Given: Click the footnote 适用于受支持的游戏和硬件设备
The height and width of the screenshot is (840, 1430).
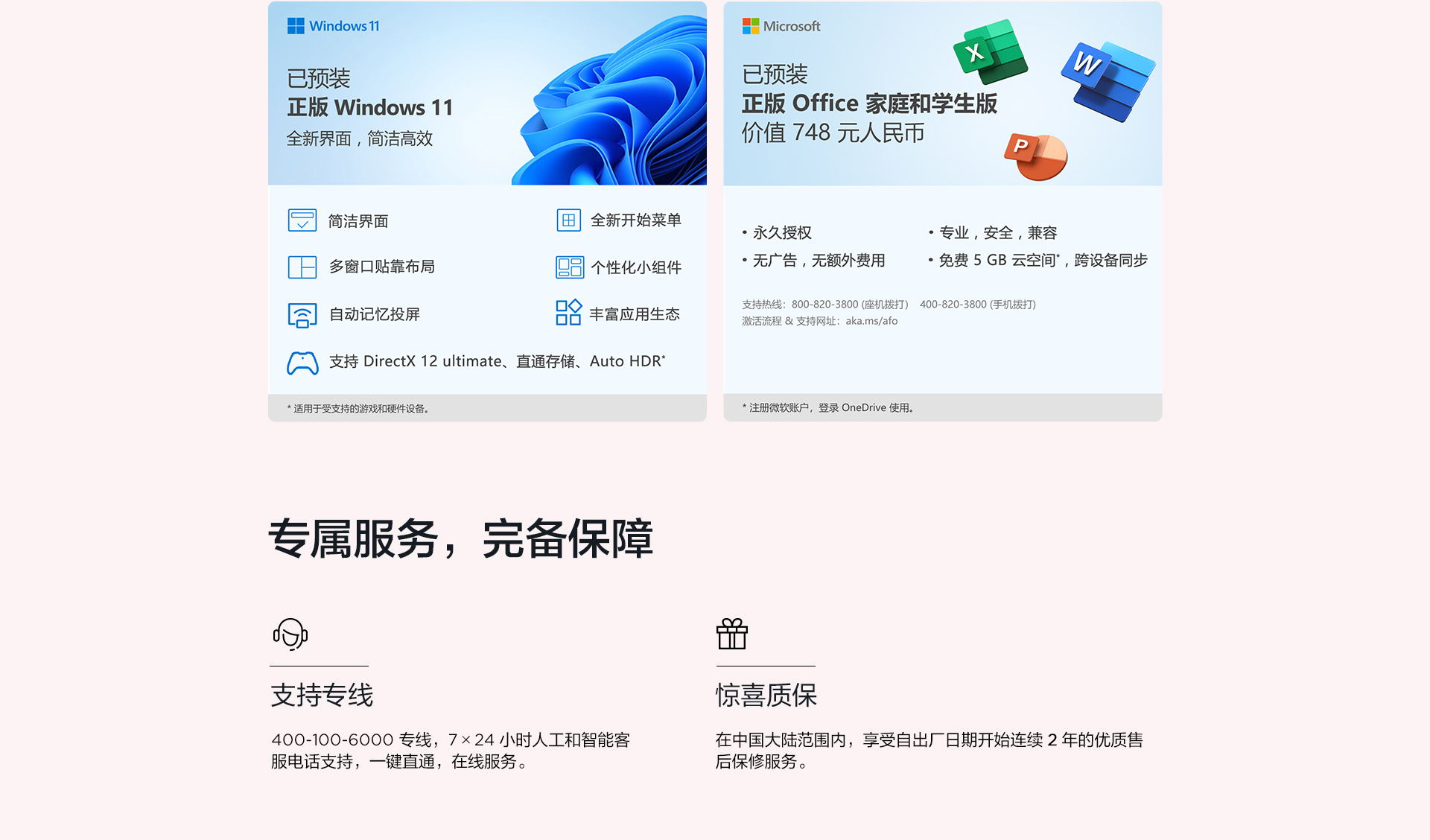Looking at the screenshot, I should [358, 409].
